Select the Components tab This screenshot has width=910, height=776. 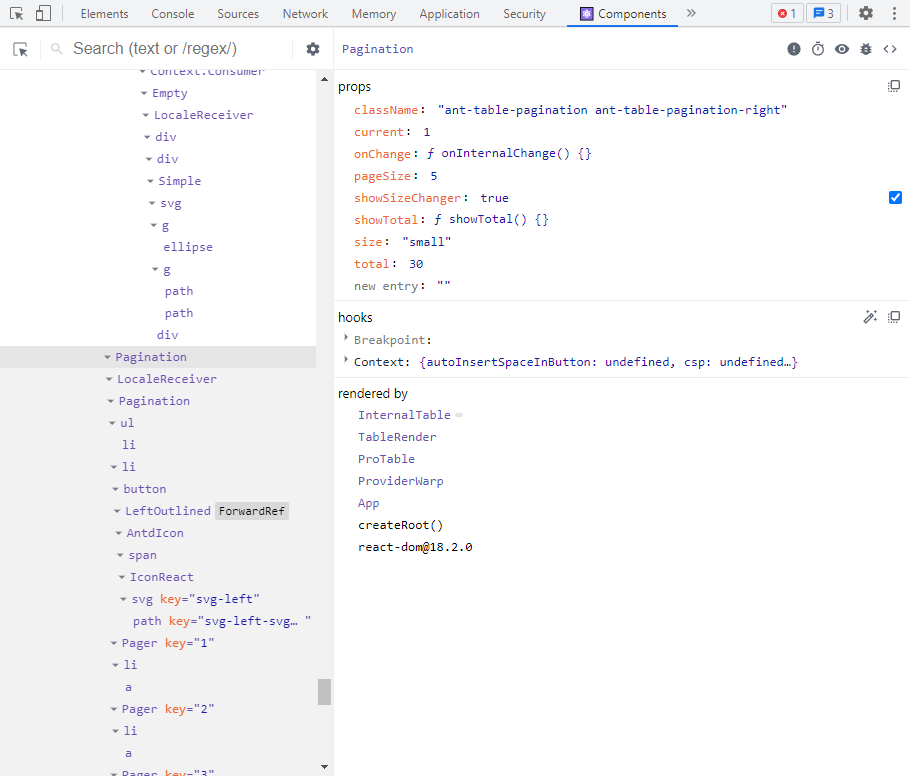pos(623,14)
